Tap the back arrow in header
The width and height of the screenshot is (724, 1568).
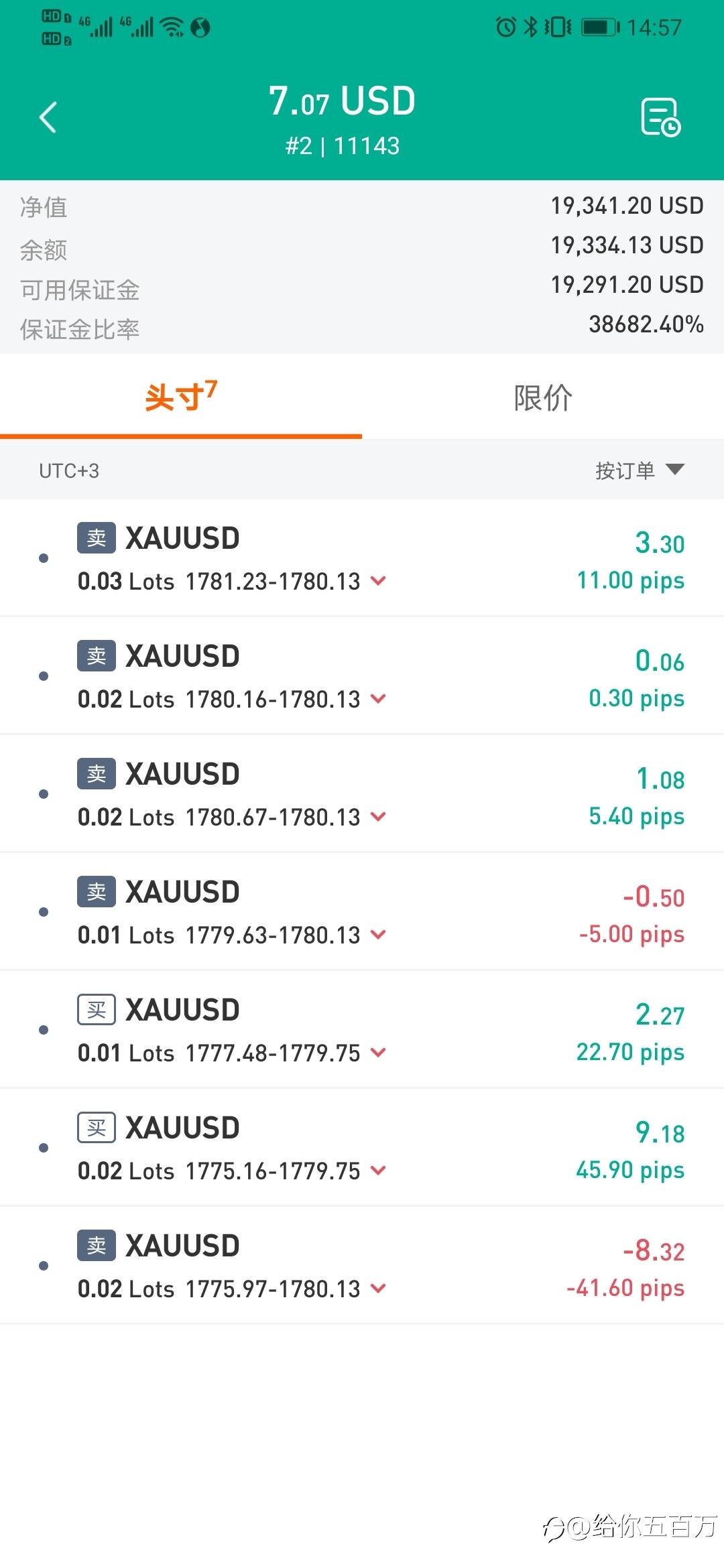coord(48,118)
